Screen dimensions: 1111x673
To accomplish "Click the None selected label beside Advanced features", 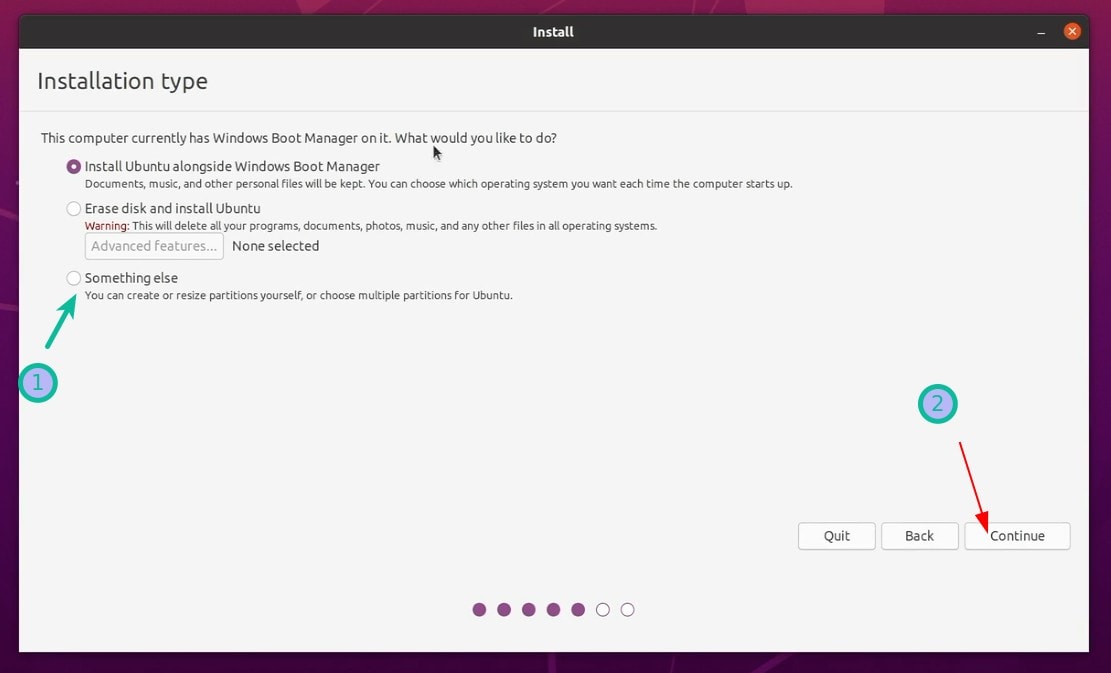I will [275, 246].
